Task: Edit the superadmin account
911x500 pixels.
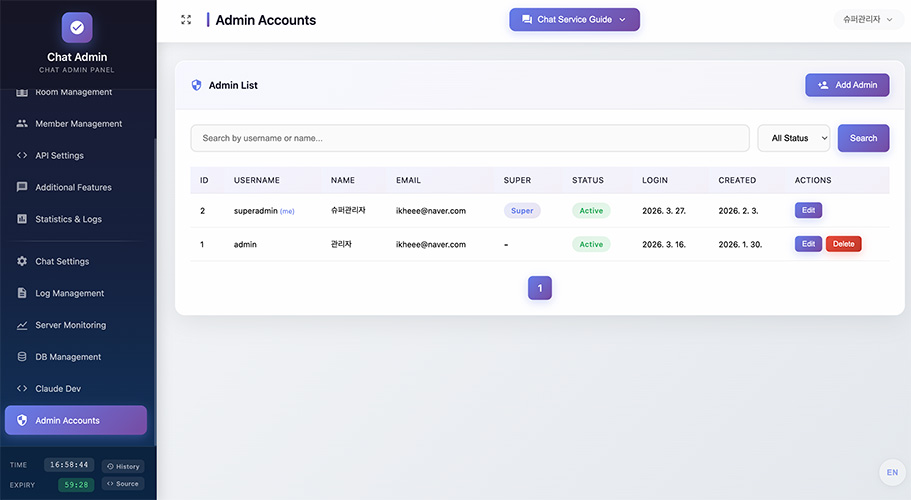Action: point(808,210)
